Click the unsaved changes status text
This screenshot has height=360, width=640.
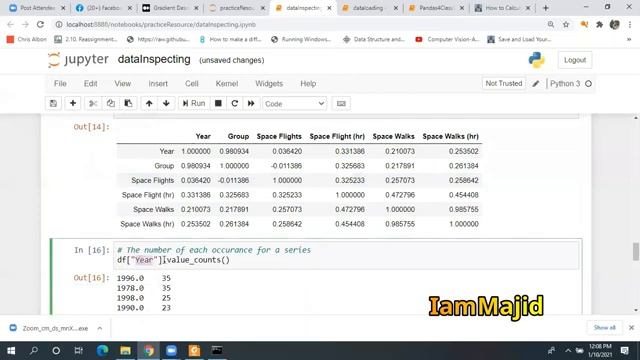[x=231, y=60]
